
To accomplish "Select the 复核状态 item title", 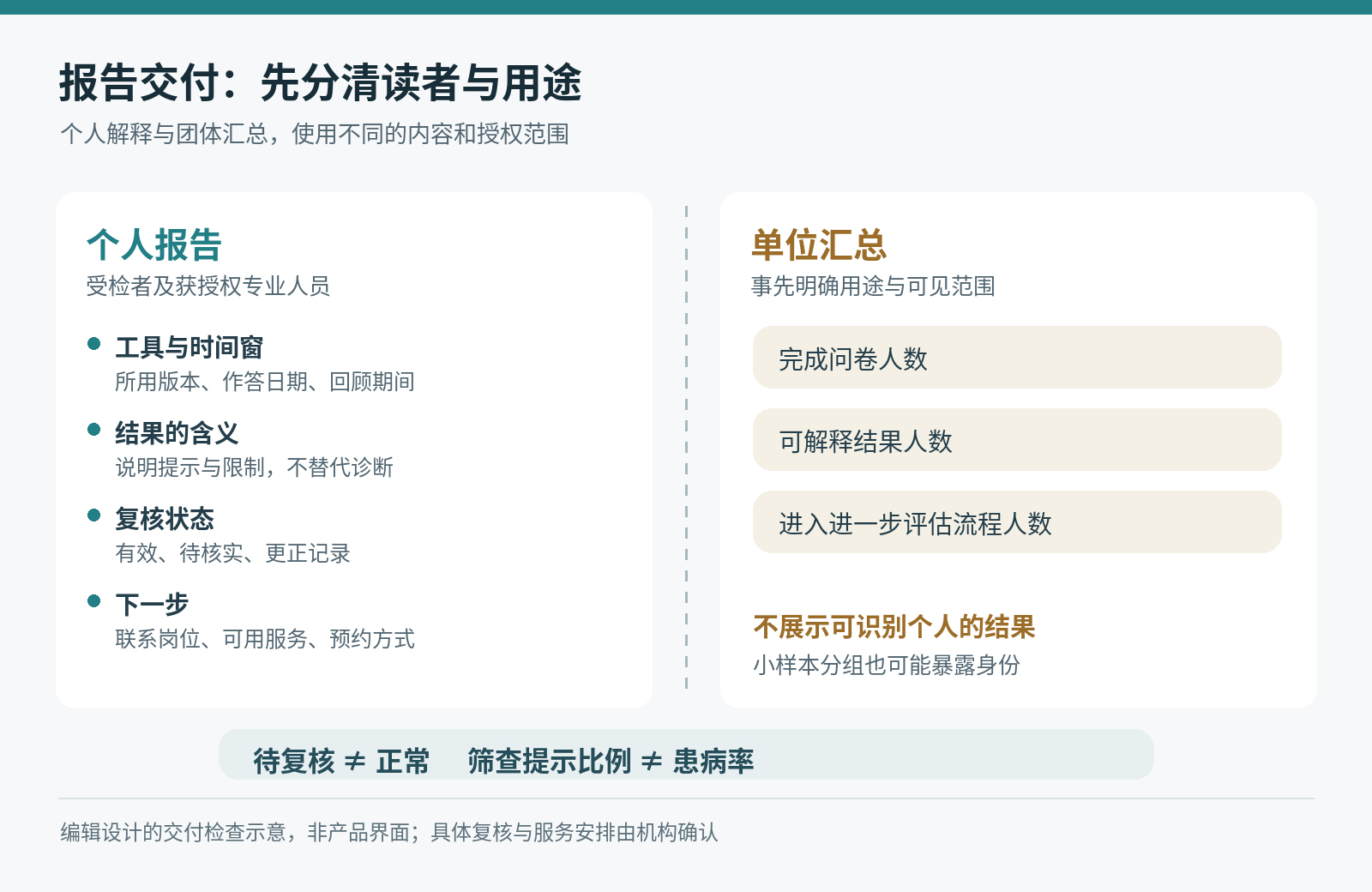I will (165, 519).
